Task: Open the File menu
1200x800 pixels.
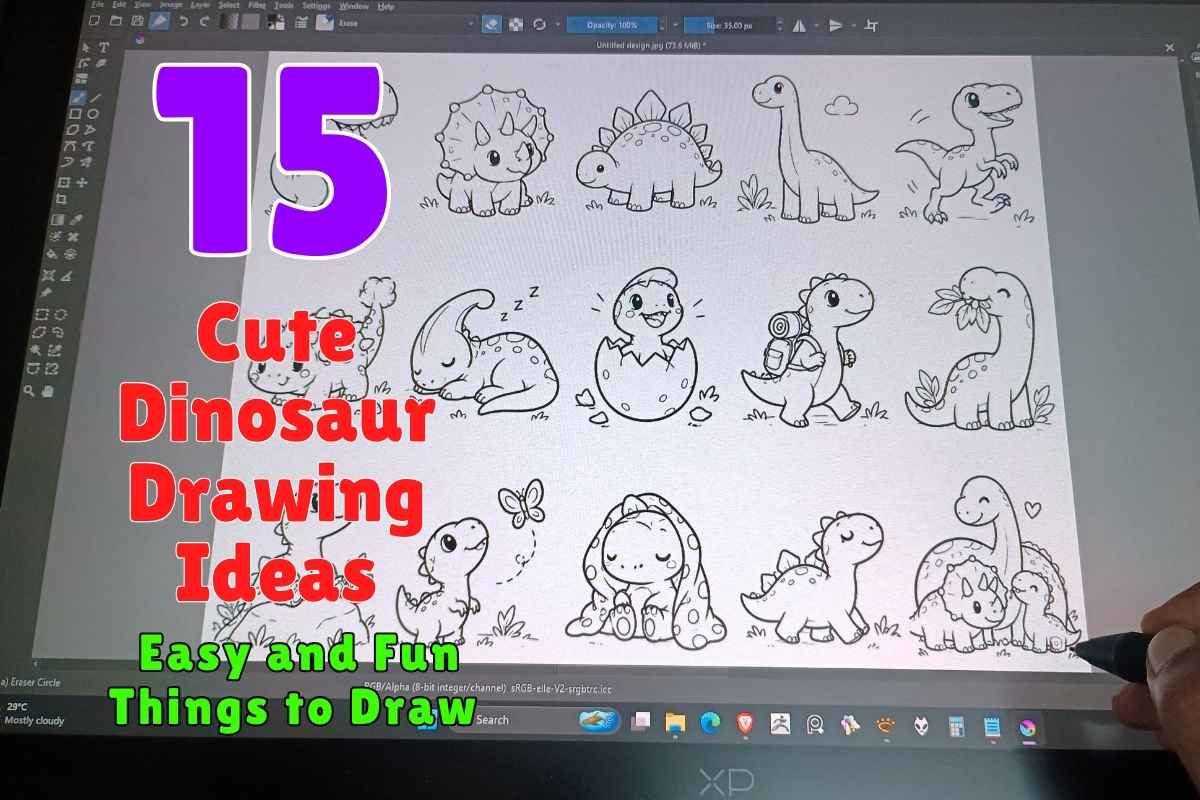Action: [98, 5]
